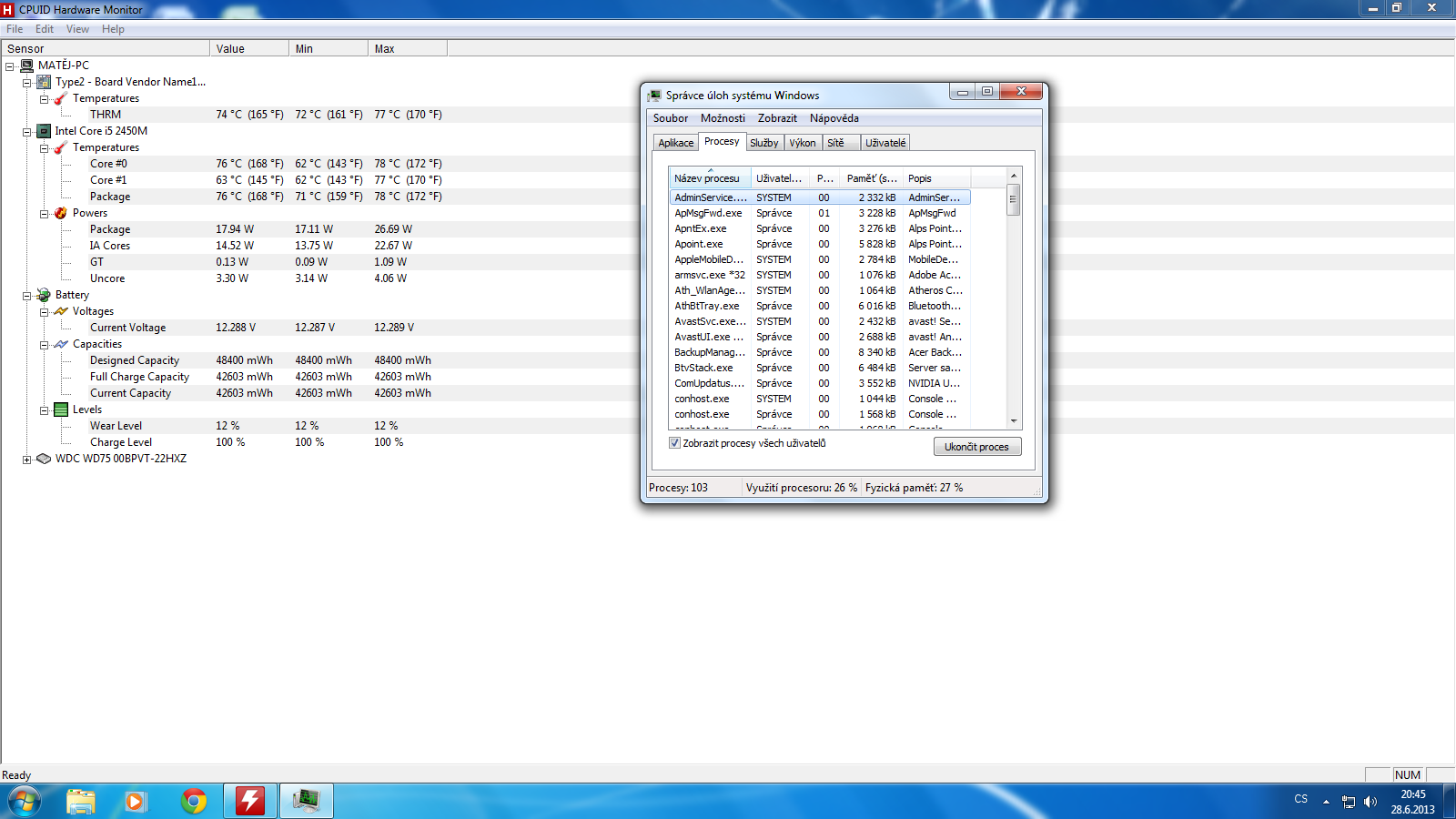Click scroll down arrow in process list
This screenshot has width=1456, height=819.
[x=1013, y=421]
